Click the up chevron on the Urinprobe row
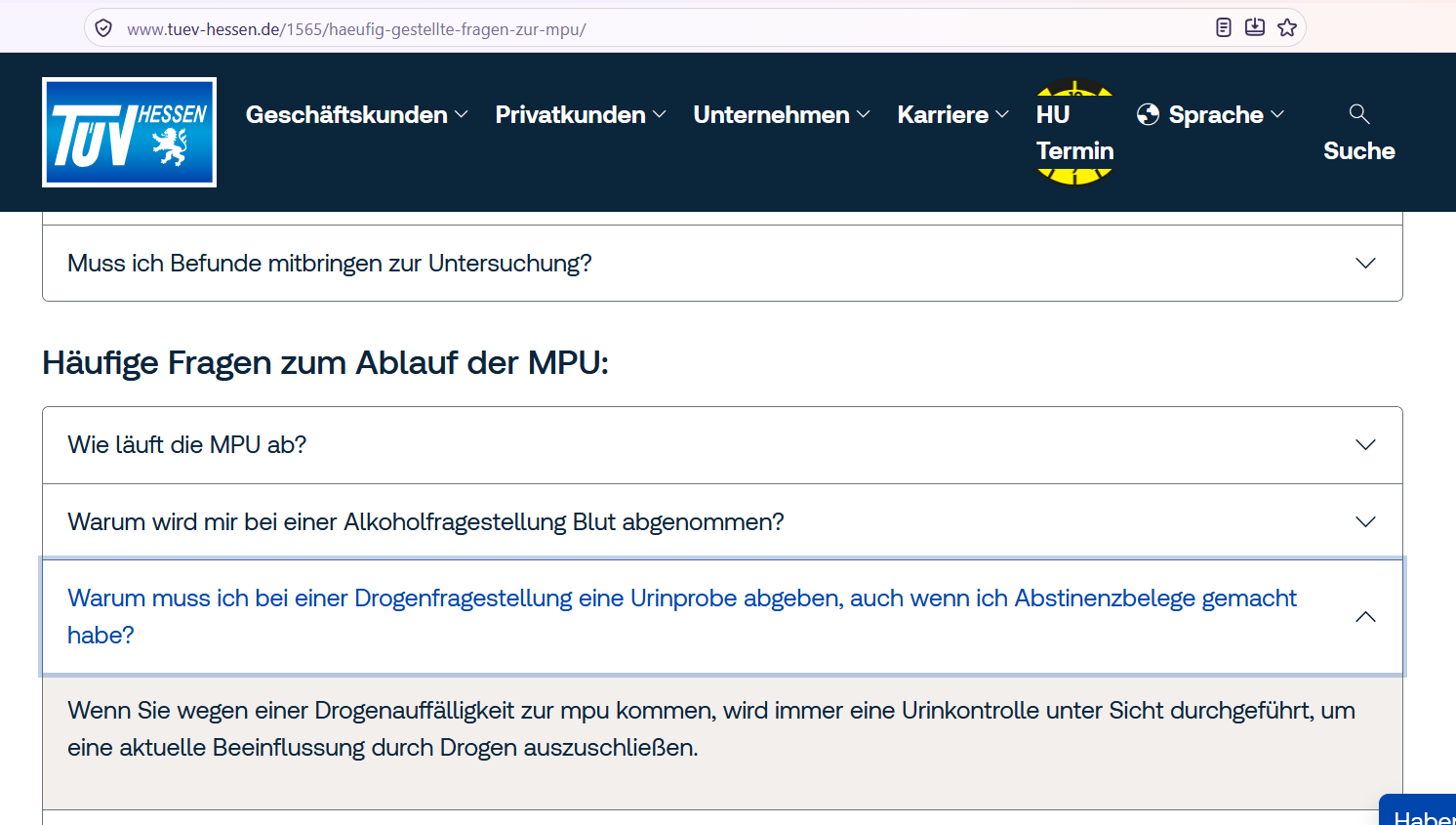Image resolution: width=1456 pixels, height=825 pixels. click(x=1365, y=617)
